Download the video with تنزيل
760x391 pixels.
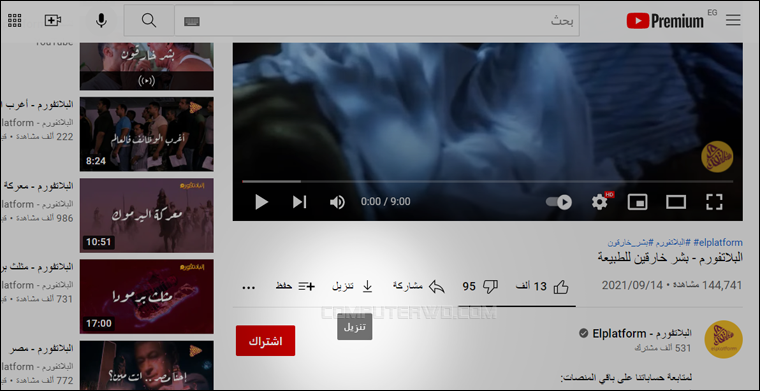[352, 287]
